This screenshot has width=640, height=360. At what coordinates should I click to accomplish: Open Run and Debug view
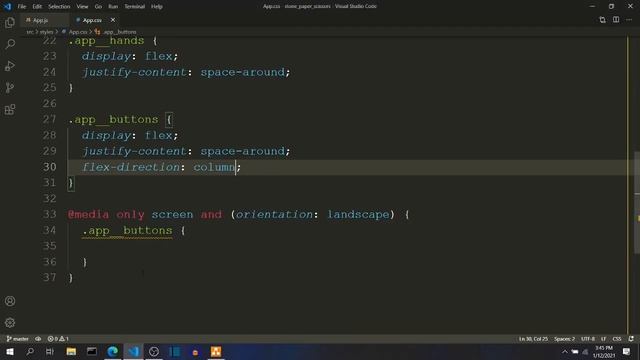[10, 66]
